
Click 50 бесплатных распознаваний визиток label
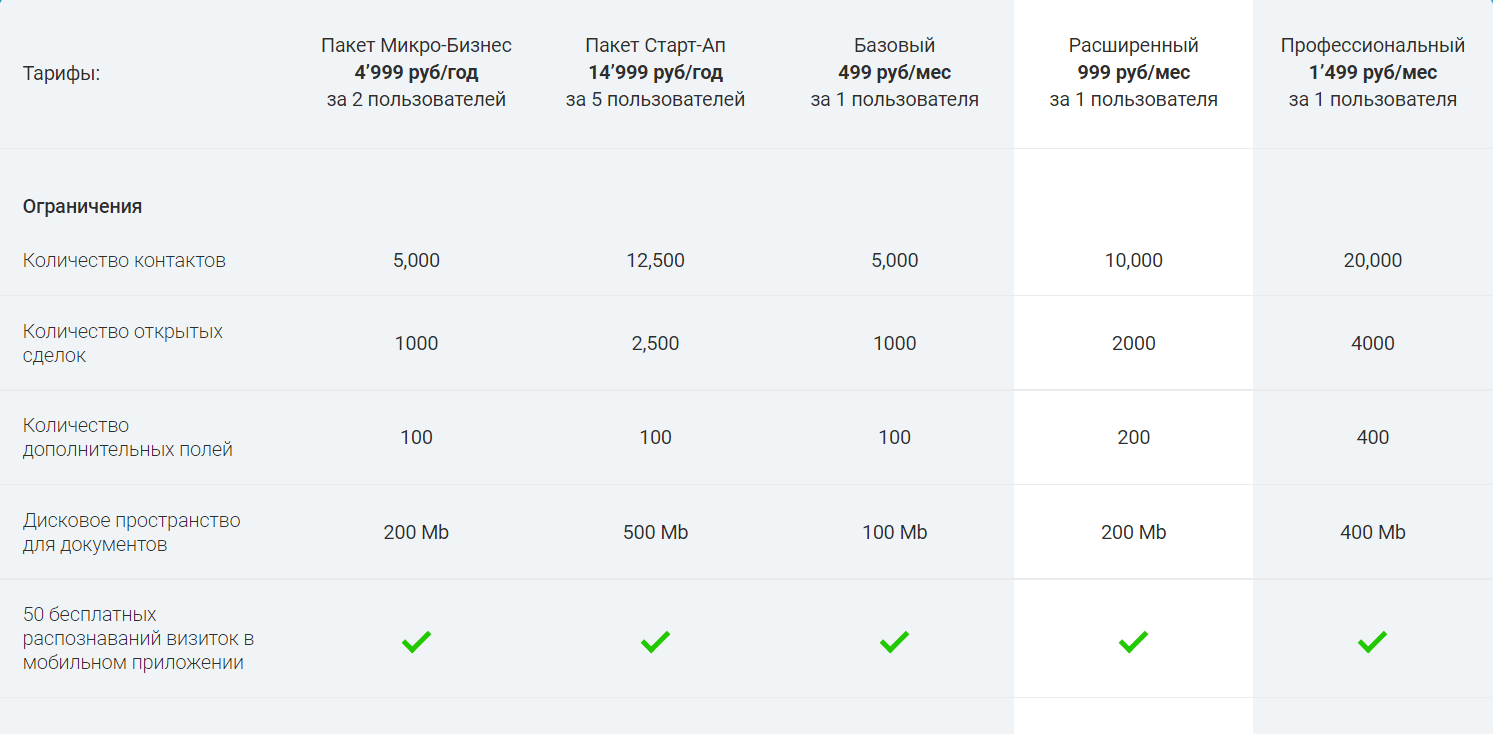pos(138,638)
